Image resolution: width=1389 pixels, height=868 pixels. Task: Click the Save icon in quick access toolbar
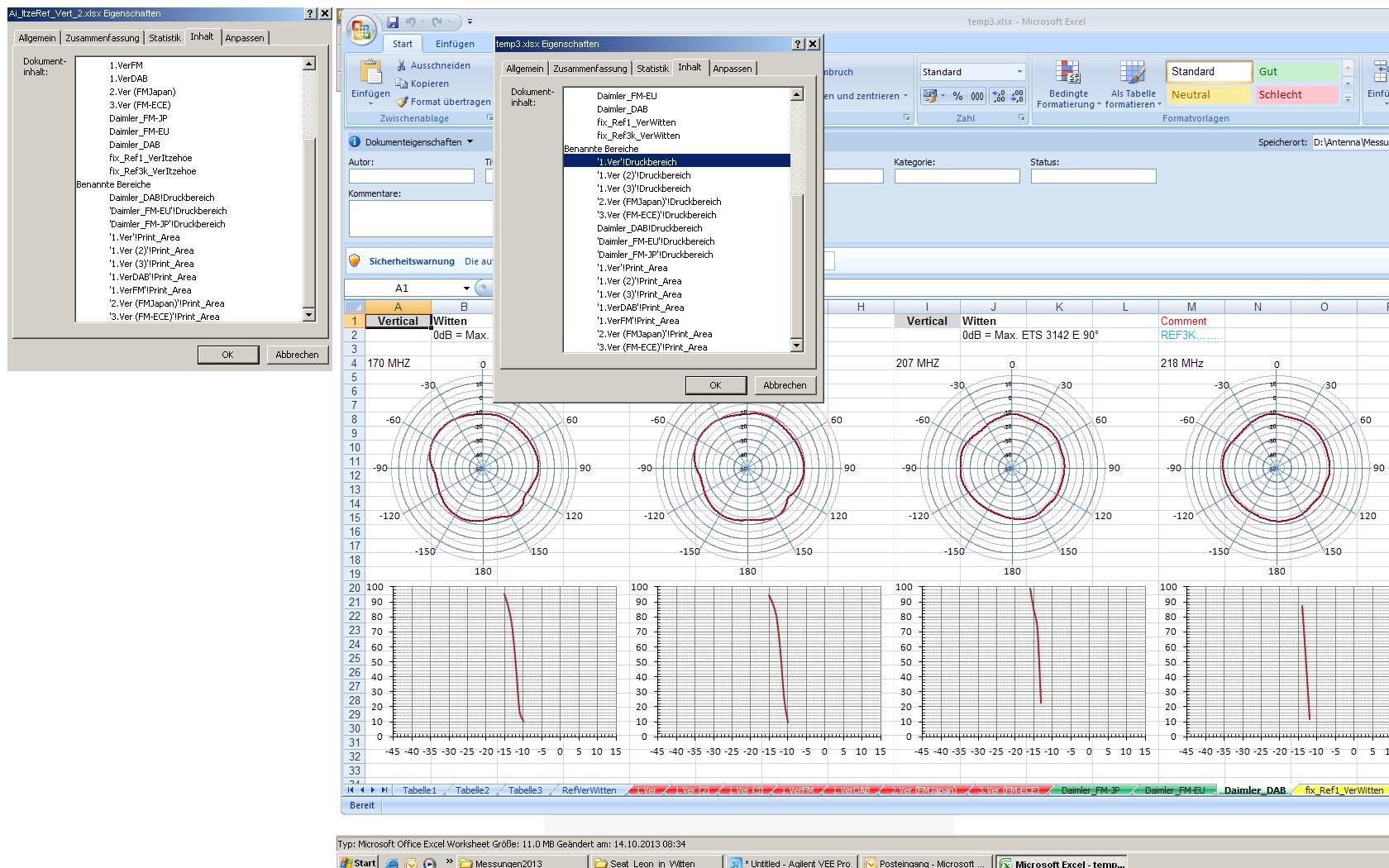(x=393, y=22)
